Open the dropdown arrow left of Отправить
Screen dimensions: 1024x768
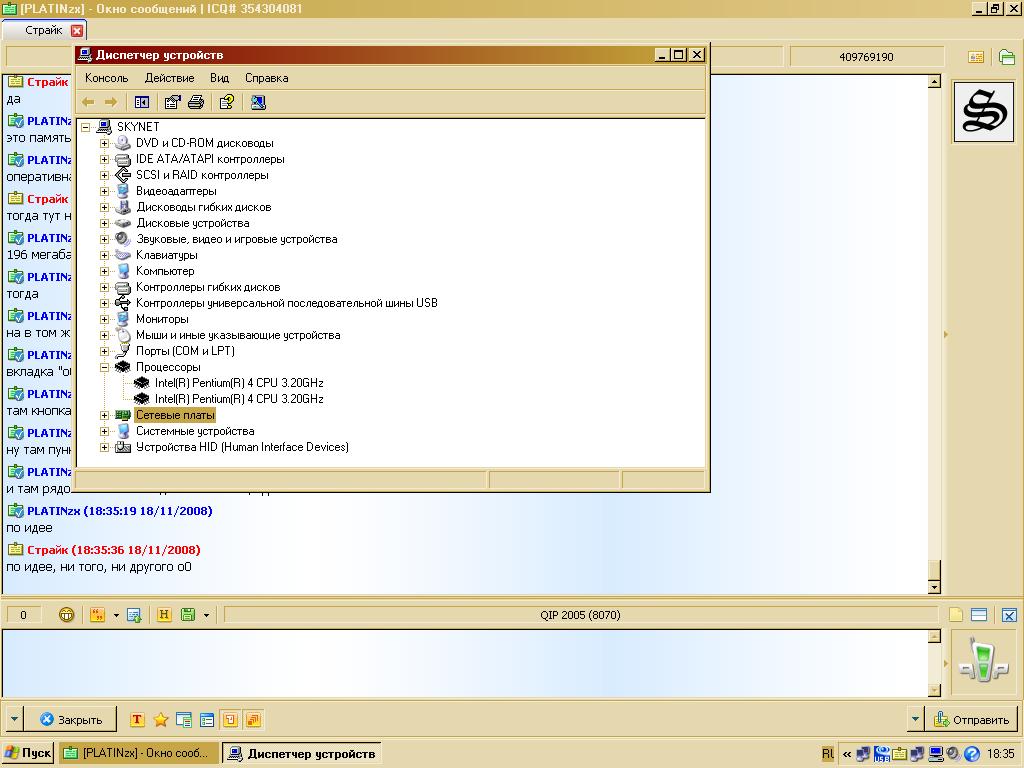[x=915, y=720]
